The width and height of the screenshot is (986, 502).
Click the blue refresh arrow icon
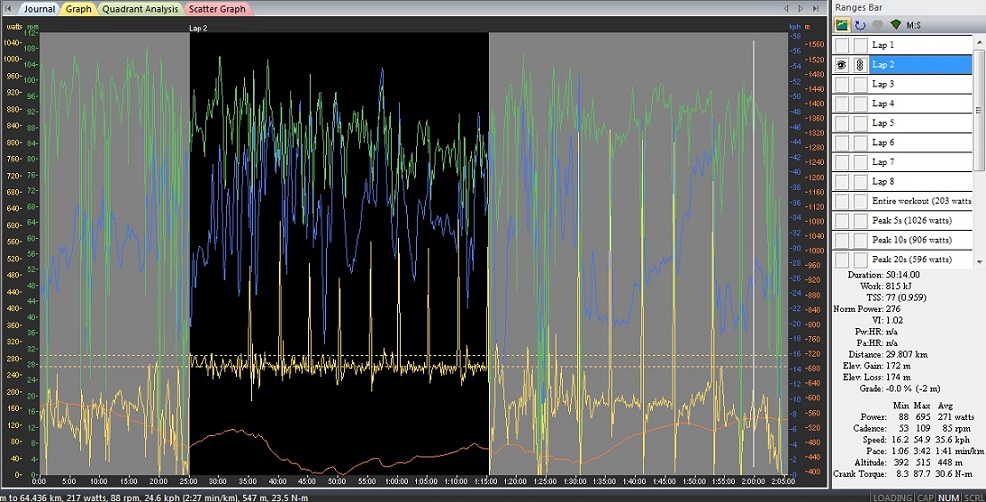[x=860, y=24]
